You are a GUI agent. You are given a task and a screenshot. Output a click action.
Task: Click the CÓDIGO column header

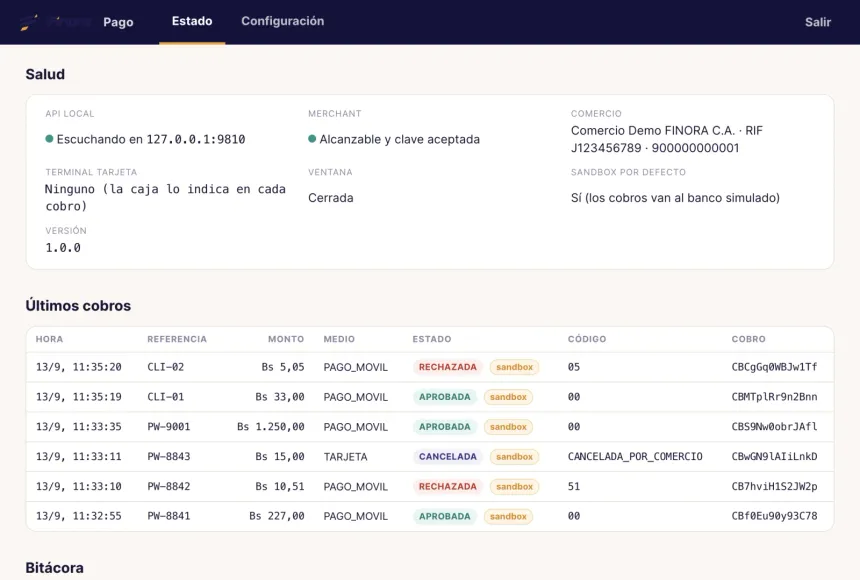click(587, 339)
